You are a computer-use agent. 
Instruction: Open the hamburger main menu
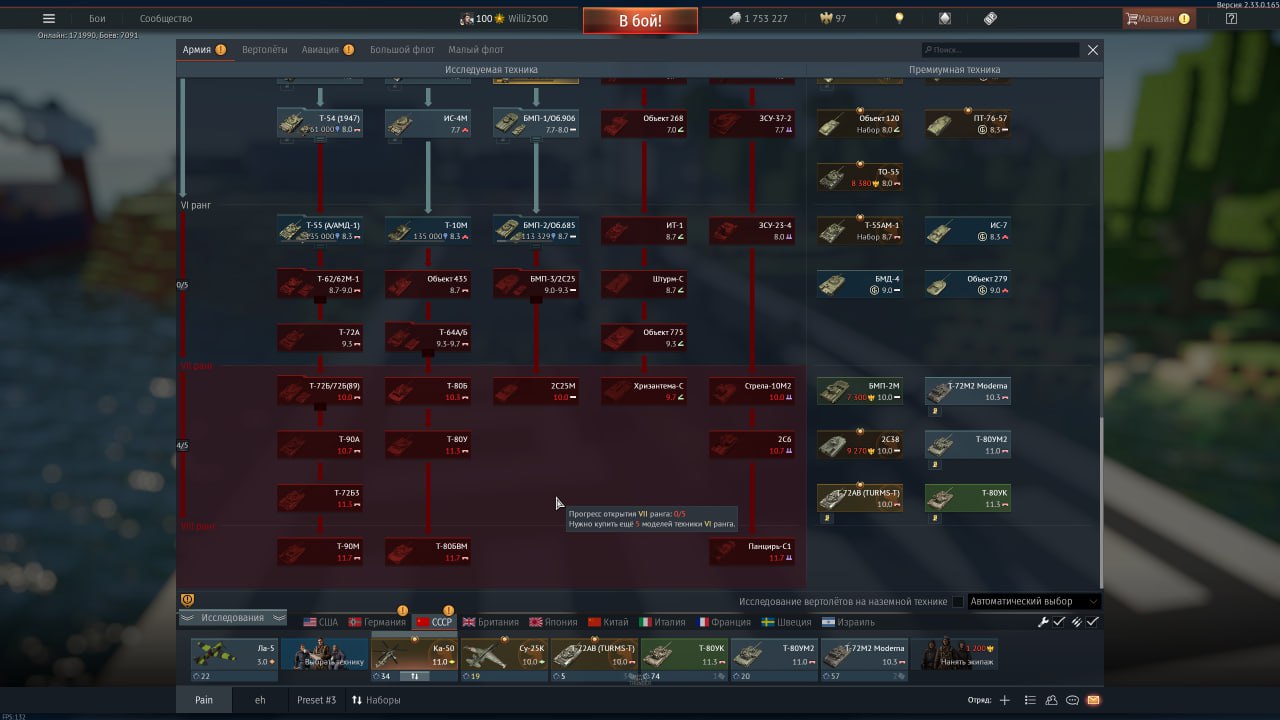(49, 18)
